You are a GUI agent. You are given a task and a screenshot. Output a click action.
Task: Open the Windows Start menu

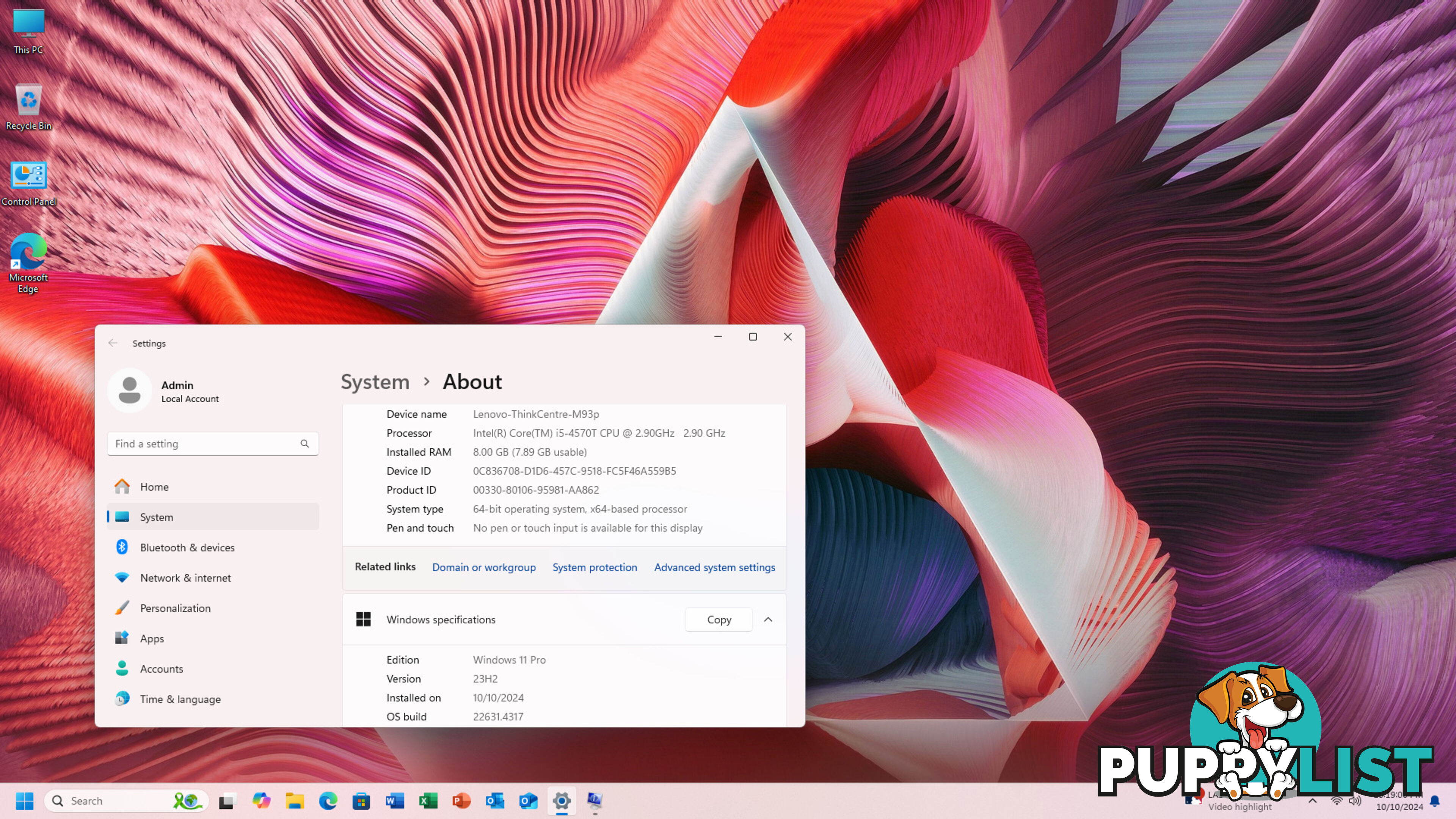coord(24,800)
